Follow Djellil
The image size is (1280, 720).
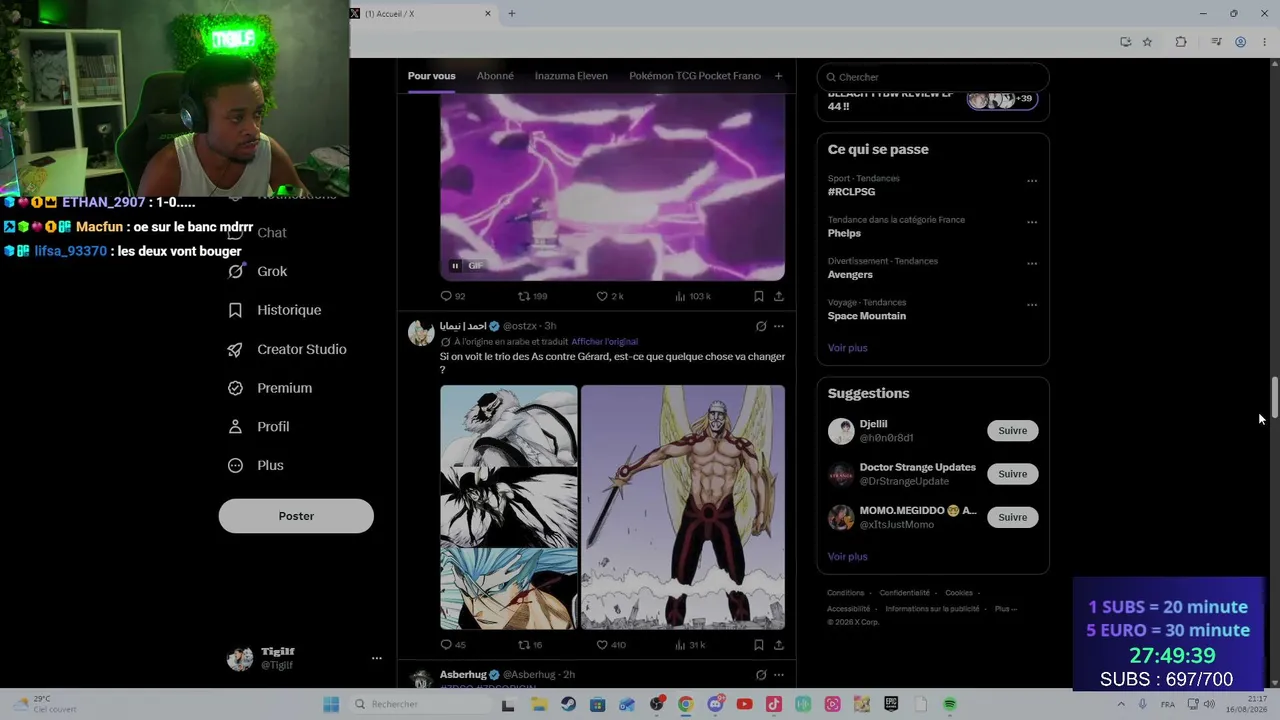coord(1012,431)
